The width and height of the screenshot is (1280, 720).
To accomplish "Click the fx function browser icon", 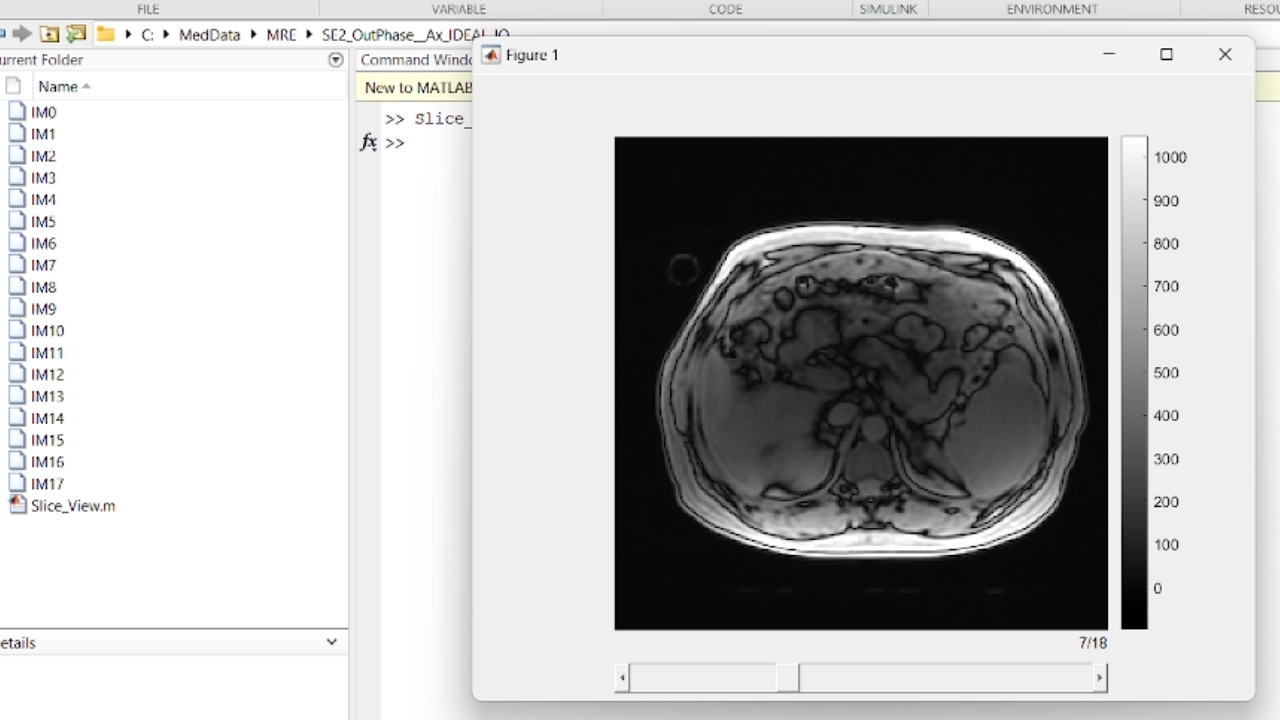I will click(368, 143).
